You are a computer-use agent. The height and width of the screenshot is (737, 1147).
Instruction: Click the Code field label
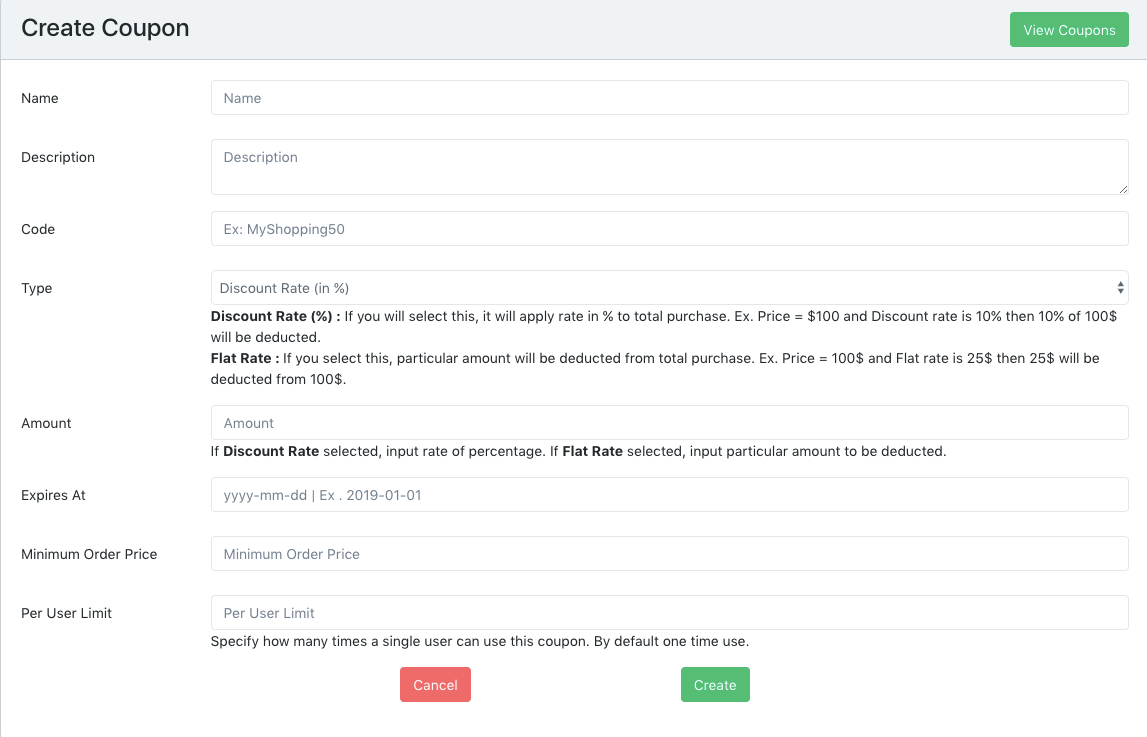coord(38,229)
